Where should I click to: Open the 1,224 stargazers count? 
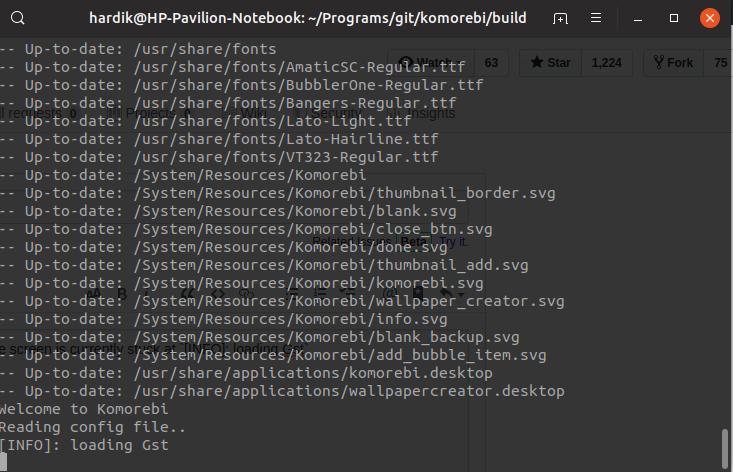point(606,63)
